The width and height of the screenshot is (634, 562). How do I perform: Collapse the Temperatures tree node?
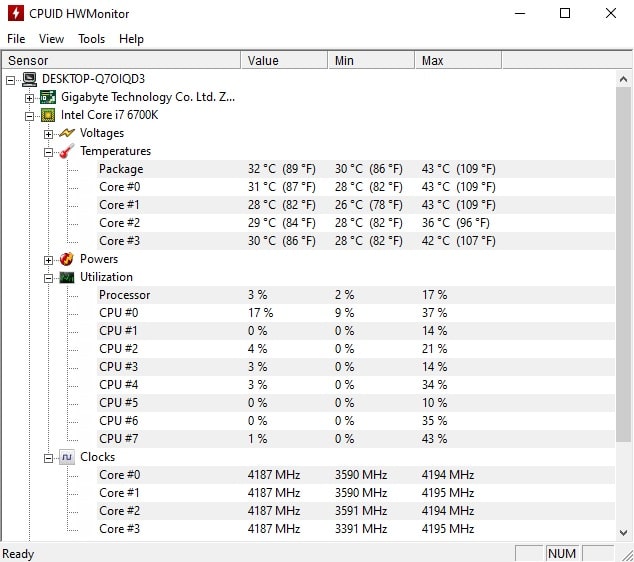[x=48, y=151]
